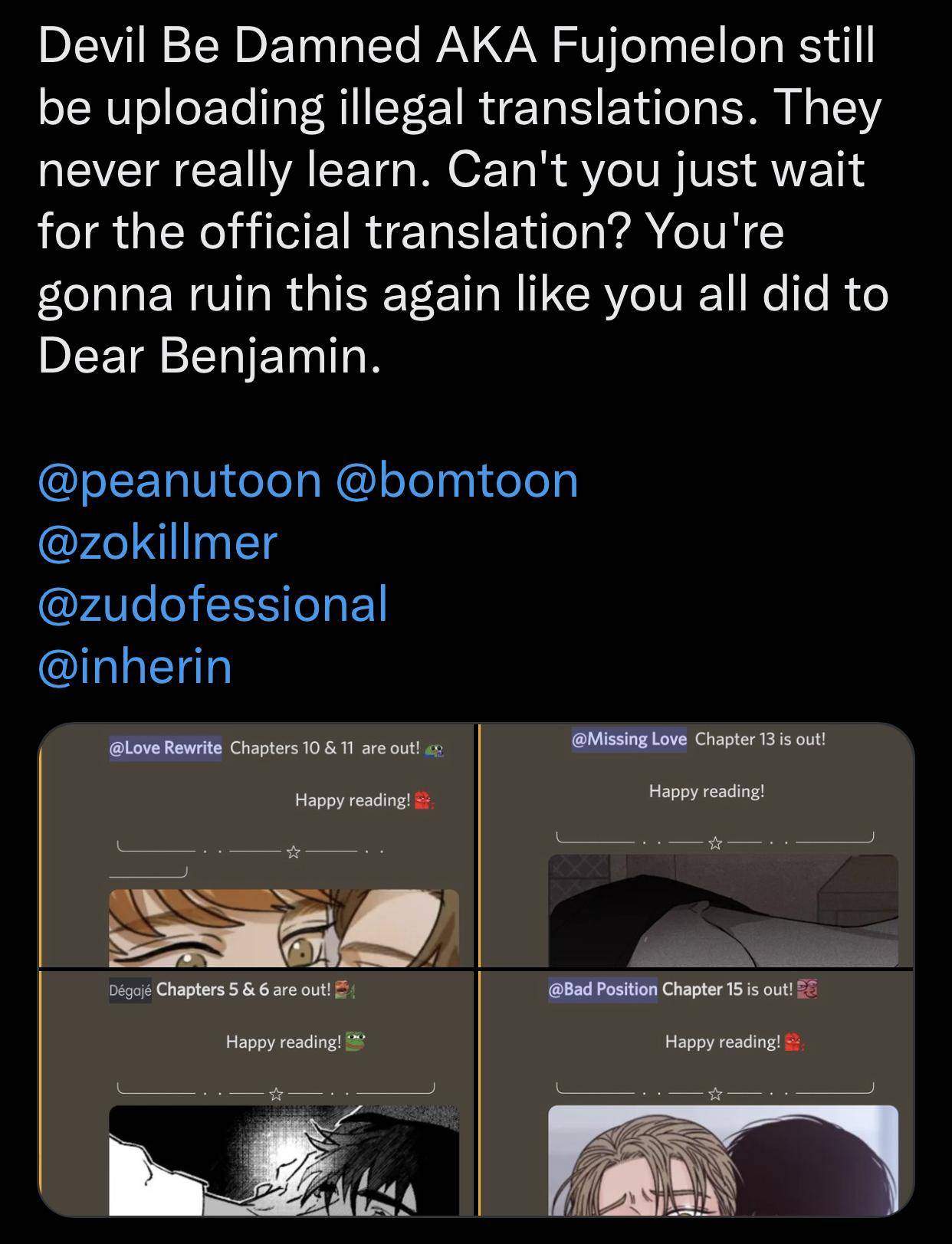Viewport: 952px width, 1244px height.
Task: Open the dark gray Missing Love preview image
Action: click(723, 911)
